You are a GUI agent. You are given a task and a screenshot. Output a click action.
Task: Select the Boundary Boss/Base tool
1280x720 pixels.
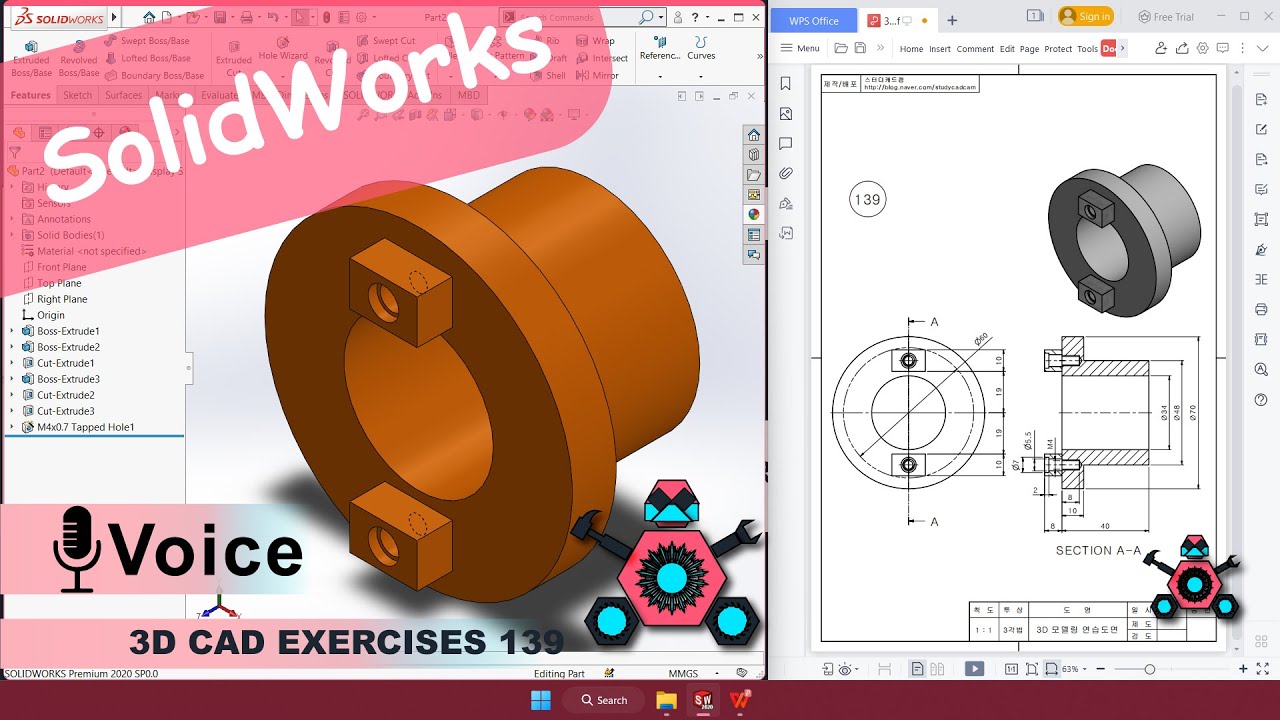click(153, 75)
